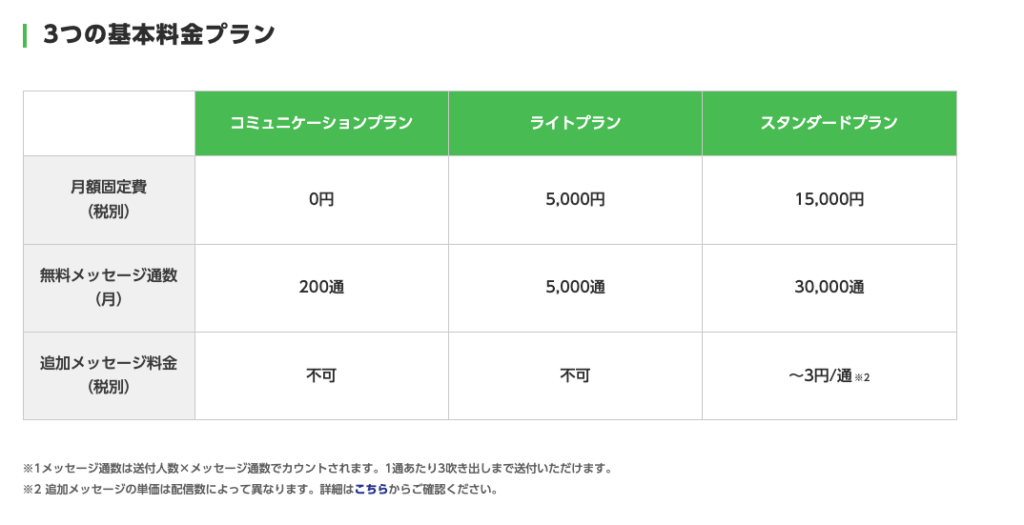This screenshot has width=1024, height=525.
Task: Open the こちら details link
Action: coord(371,489)
